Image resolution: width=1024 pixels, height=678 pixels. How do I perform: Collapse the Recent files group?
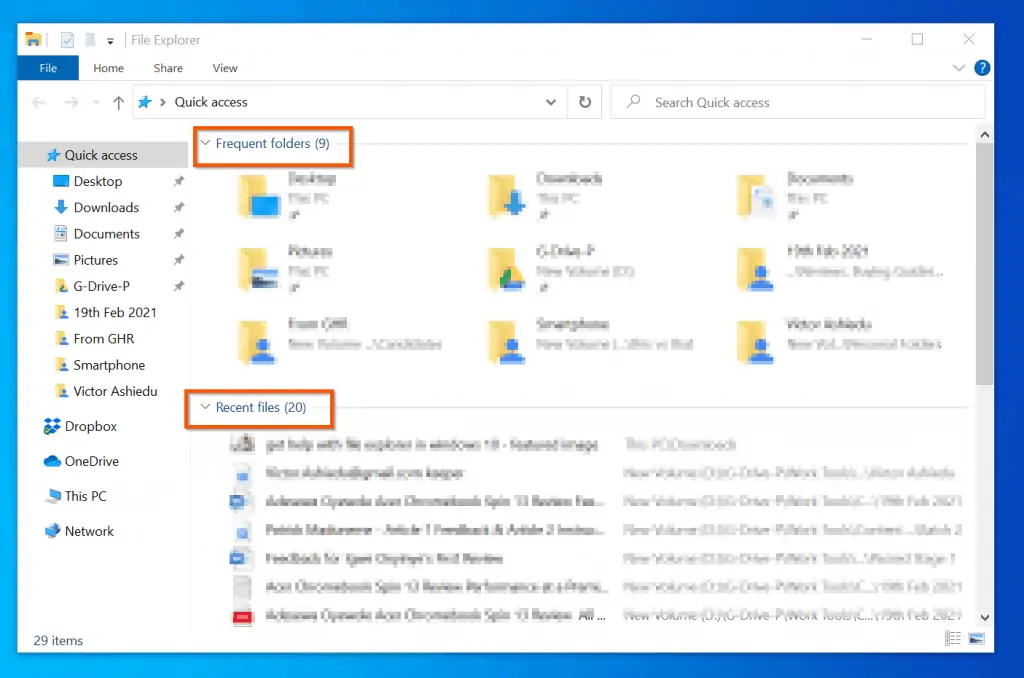tap(205, 406)
